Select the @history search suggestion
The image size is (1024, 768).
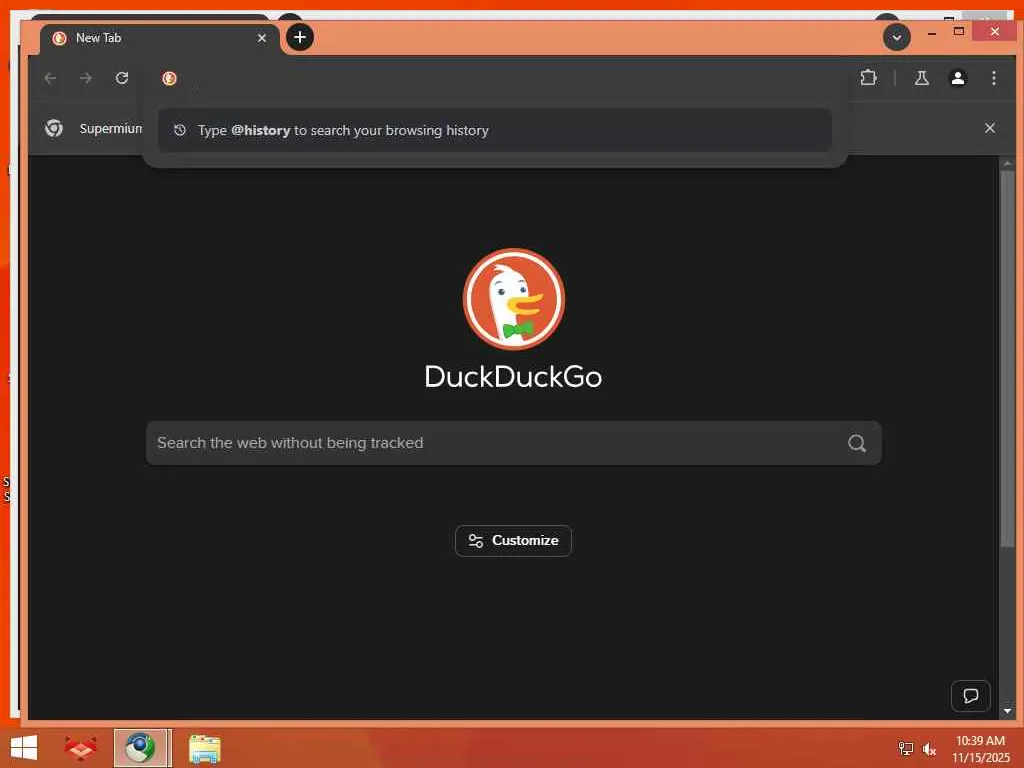[x=494, y=130]
